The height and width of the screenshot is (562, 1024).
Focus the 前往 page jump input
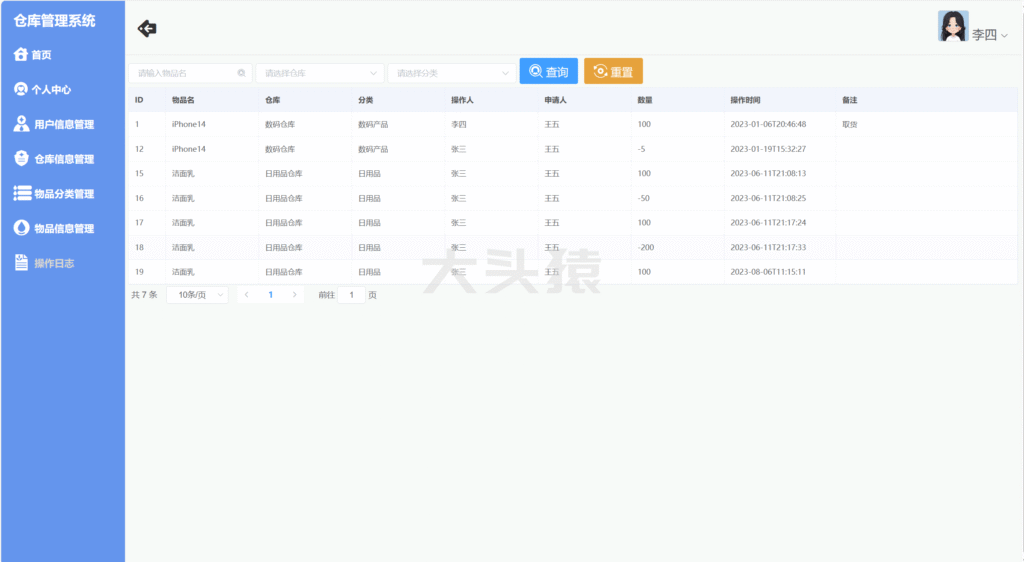(351, 295)
